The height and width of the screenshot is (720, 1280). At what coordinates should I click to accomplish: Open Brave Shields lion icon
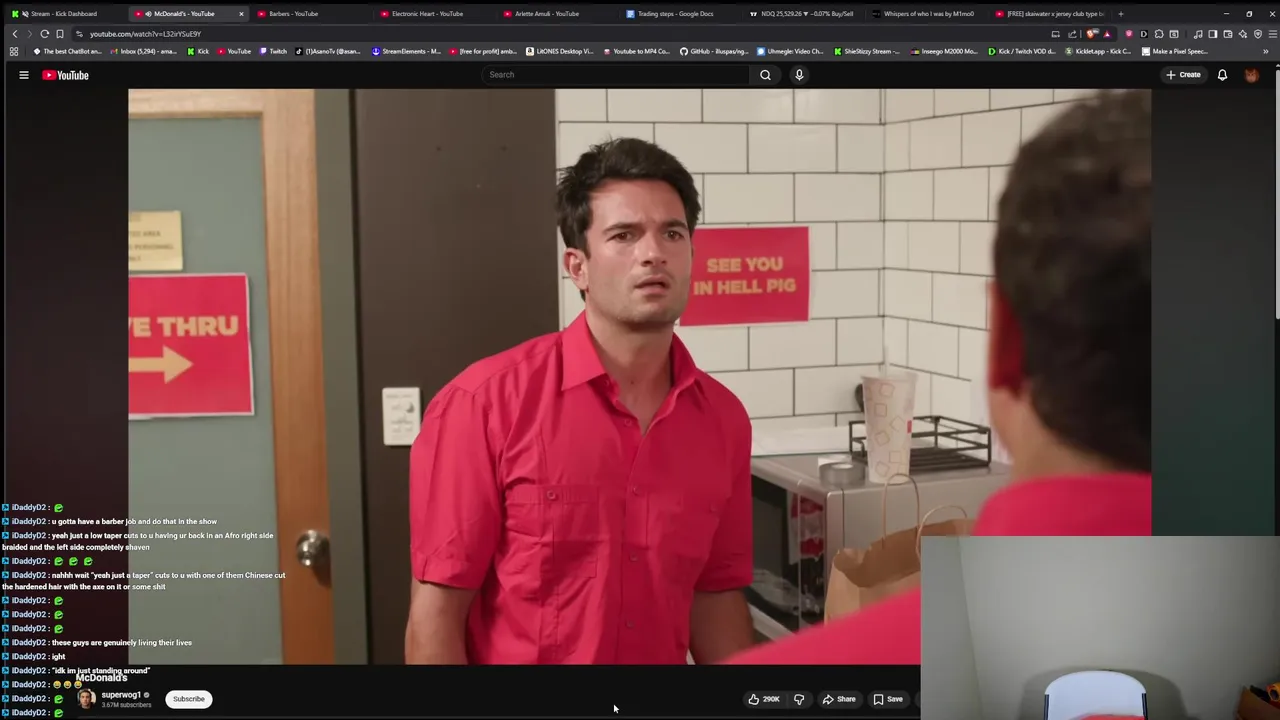click(1091, 34)
